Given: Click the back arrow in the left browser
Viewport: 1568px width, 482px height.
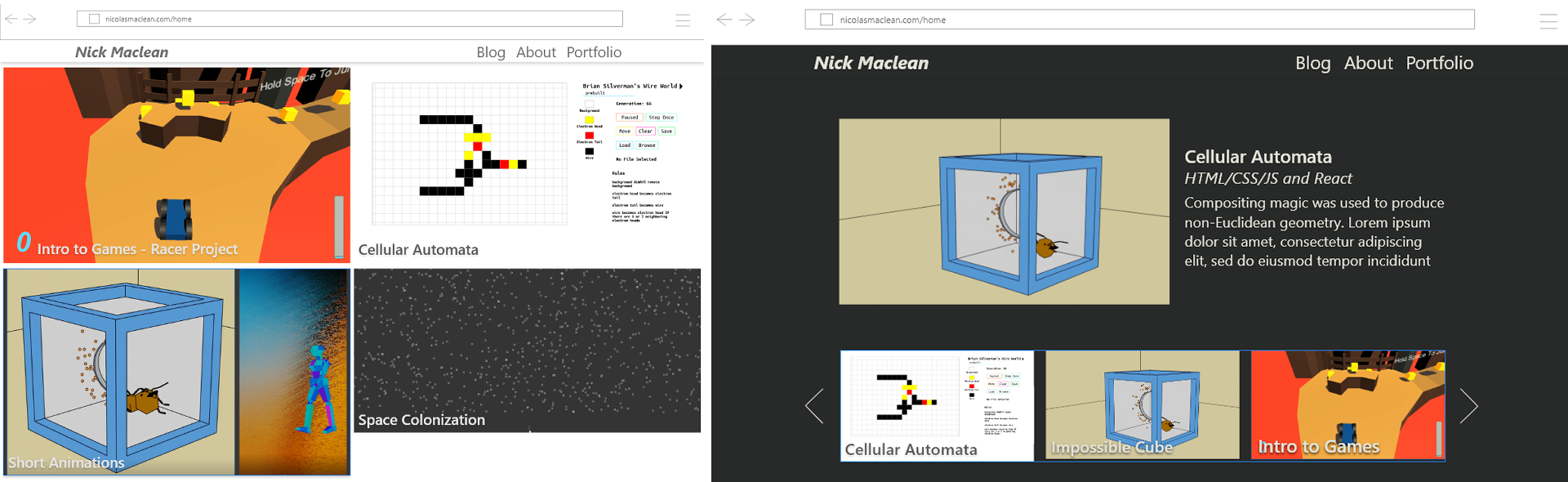Looking at the screenshot, I should [x=11, y=19].
